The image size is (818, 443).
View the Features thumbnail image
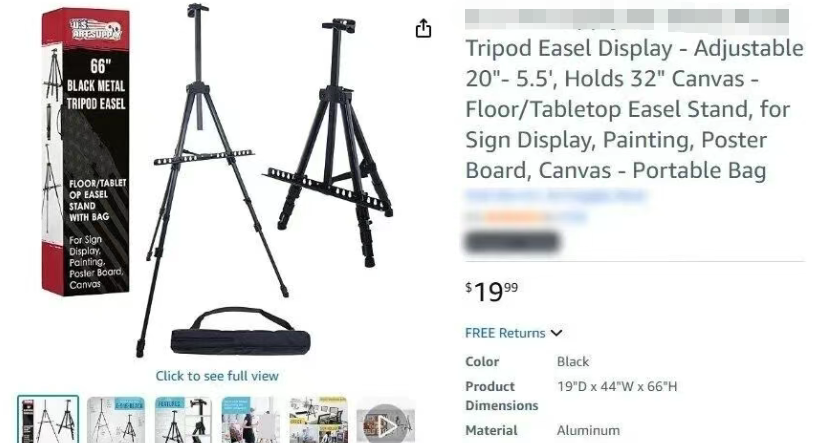(x=183, y=421)
